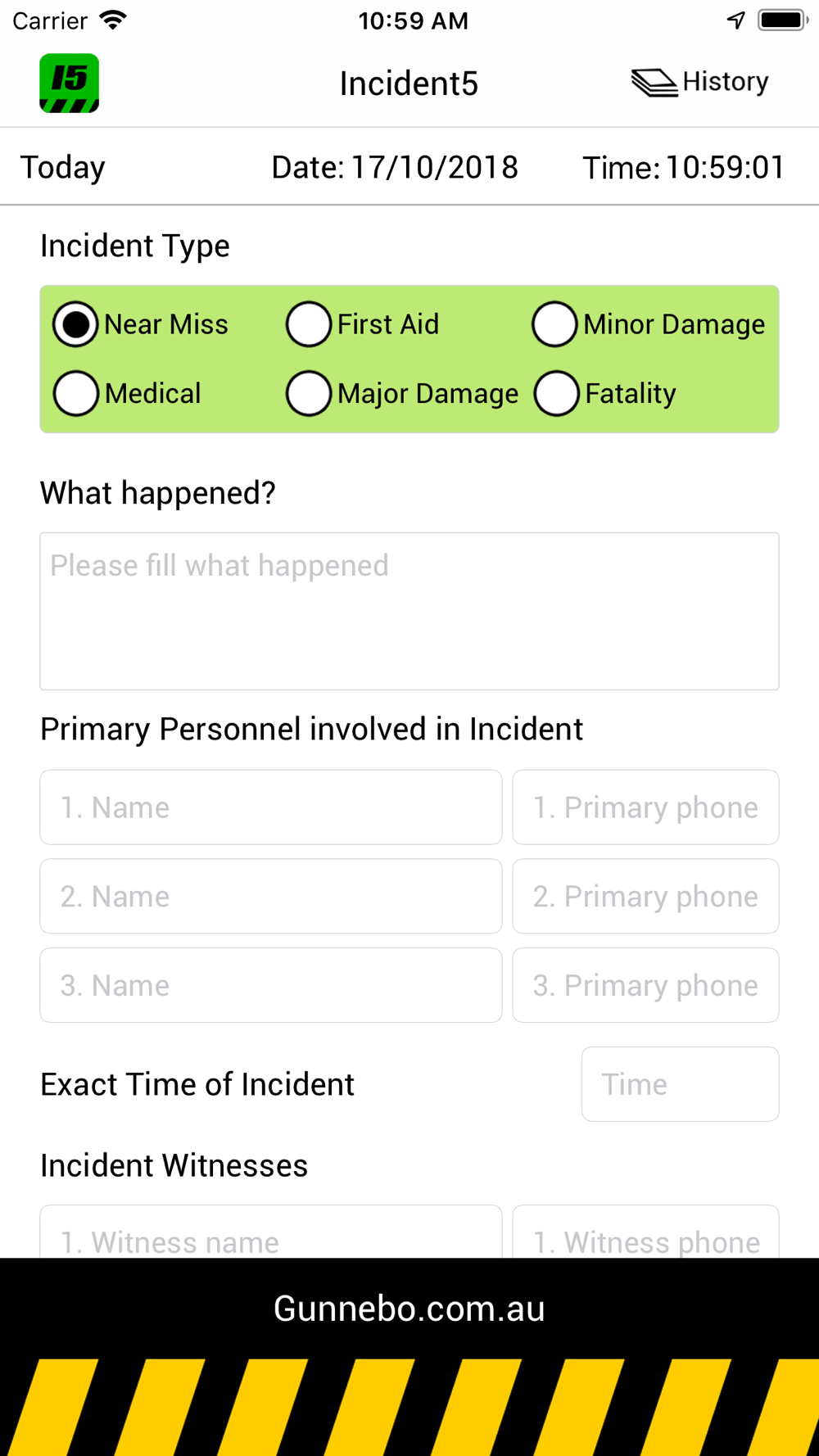Viewport: 819px width, 1456px height.
Task: Mark incident as Fatality
Action: tap(557, 394)
